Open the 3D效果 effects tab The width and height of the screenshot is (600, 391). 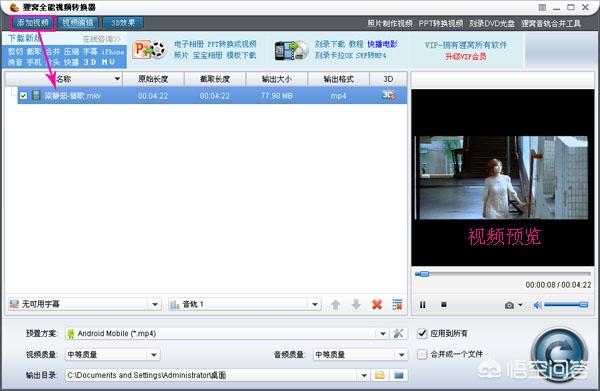coord(123,23)
